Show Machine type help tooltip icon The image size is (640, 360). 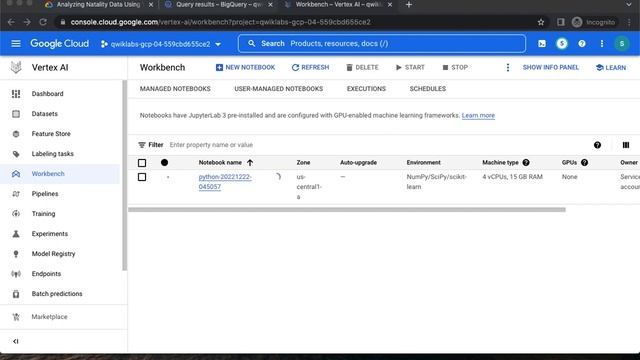526,162
